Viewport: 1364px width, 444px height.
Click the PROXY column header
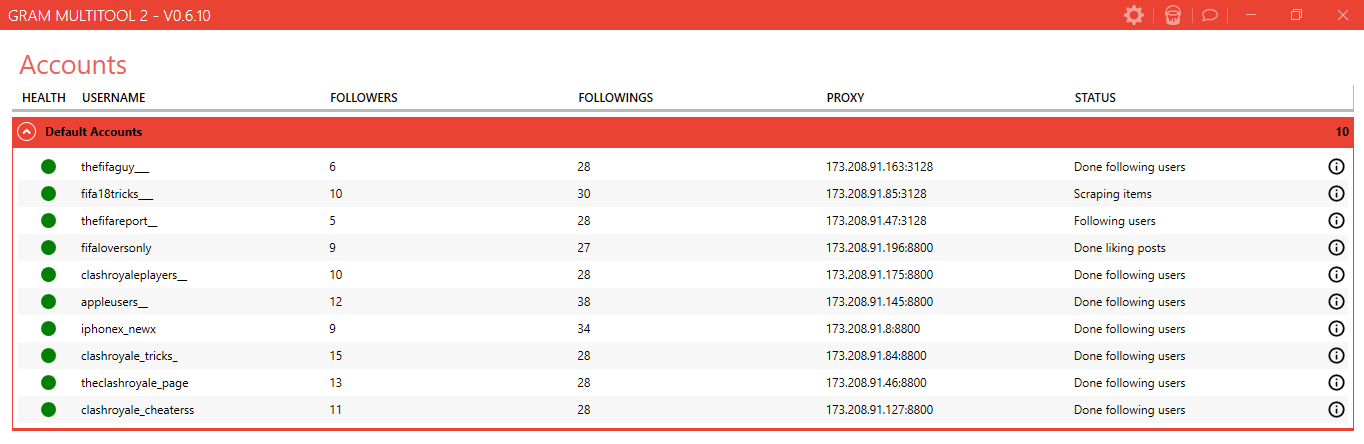click(x=845, y=98)
